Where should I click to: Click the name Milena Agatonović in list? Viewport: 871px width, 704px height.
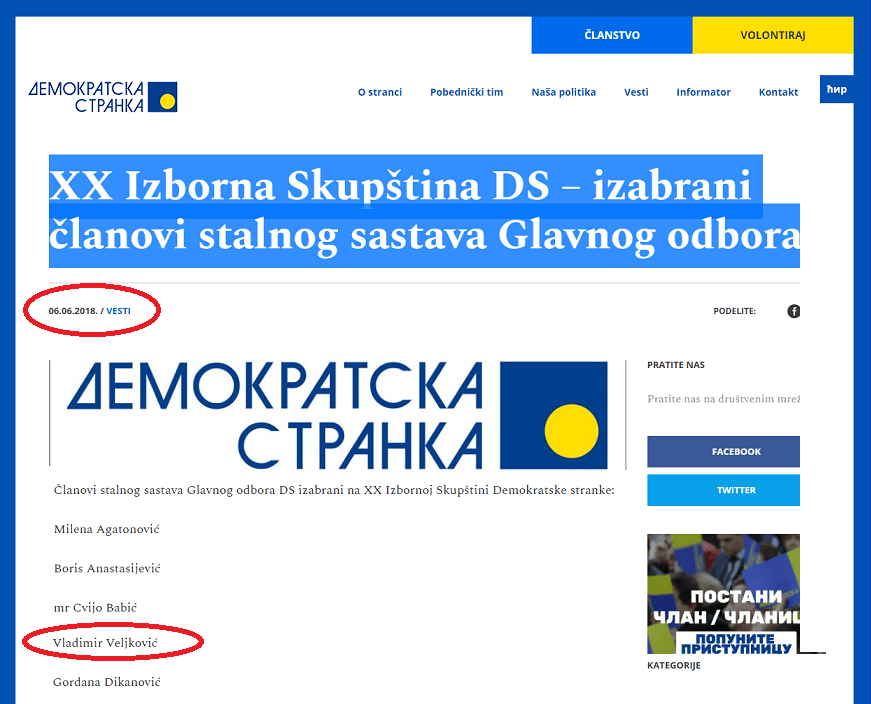[x=106, y=529]
